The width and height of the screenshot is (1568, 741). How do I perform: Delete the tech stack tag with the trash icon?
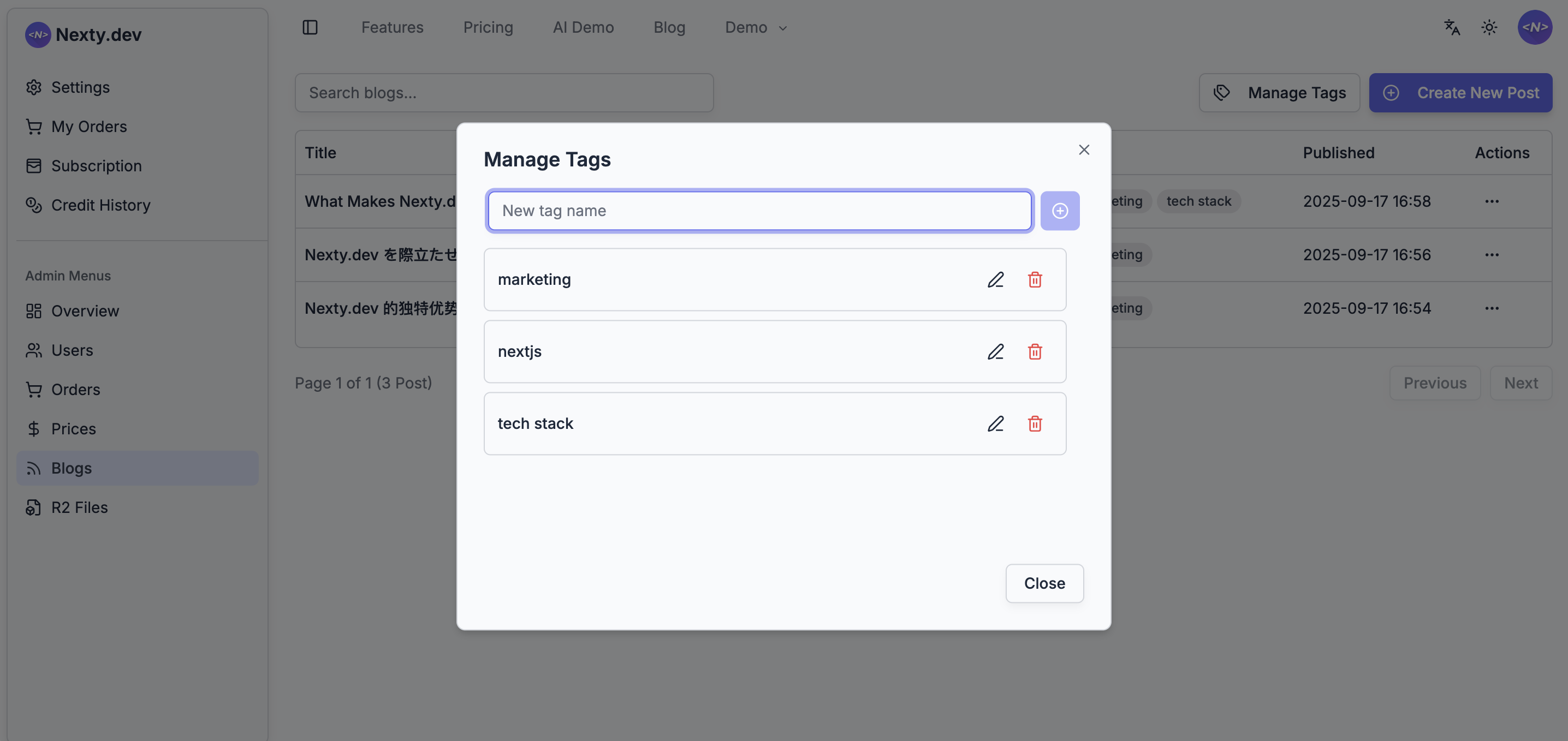point(1035,423)
